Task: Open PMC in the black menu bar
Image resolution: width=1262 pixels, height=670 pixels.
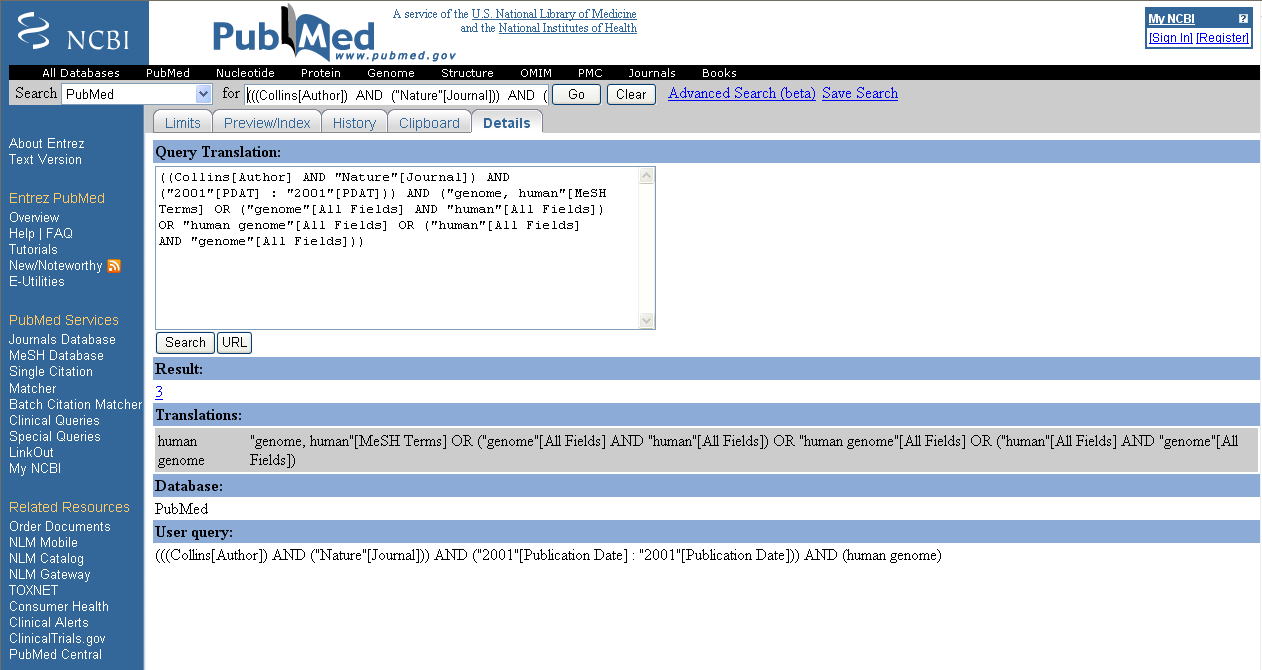Action: (x=590, y=73)
